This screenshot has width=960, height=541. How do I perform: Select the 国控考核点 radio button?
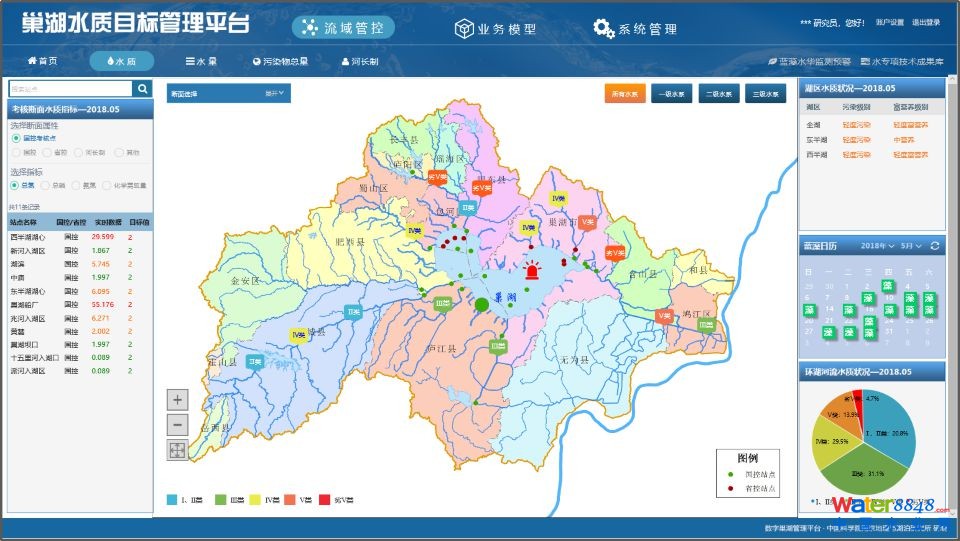point(16,138)
